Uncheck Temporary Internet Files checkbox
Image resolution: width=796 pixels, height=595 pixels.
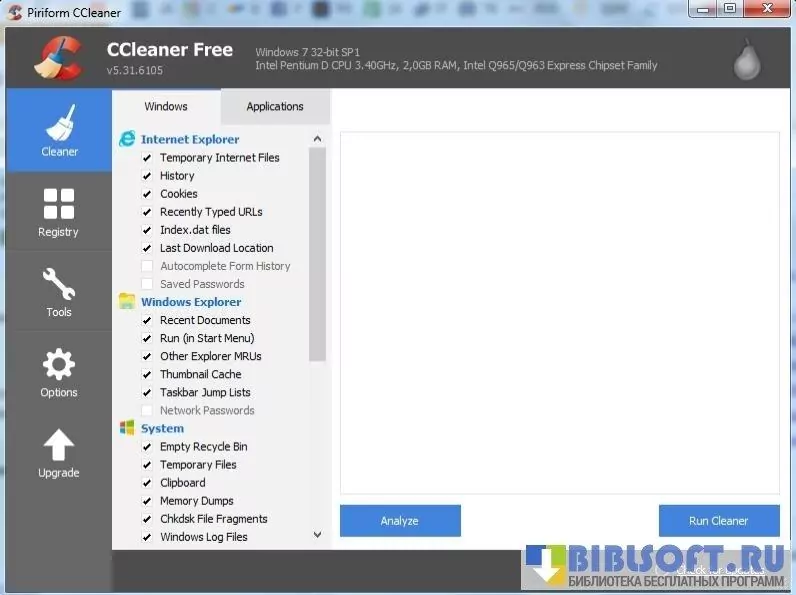coord(147,158)
